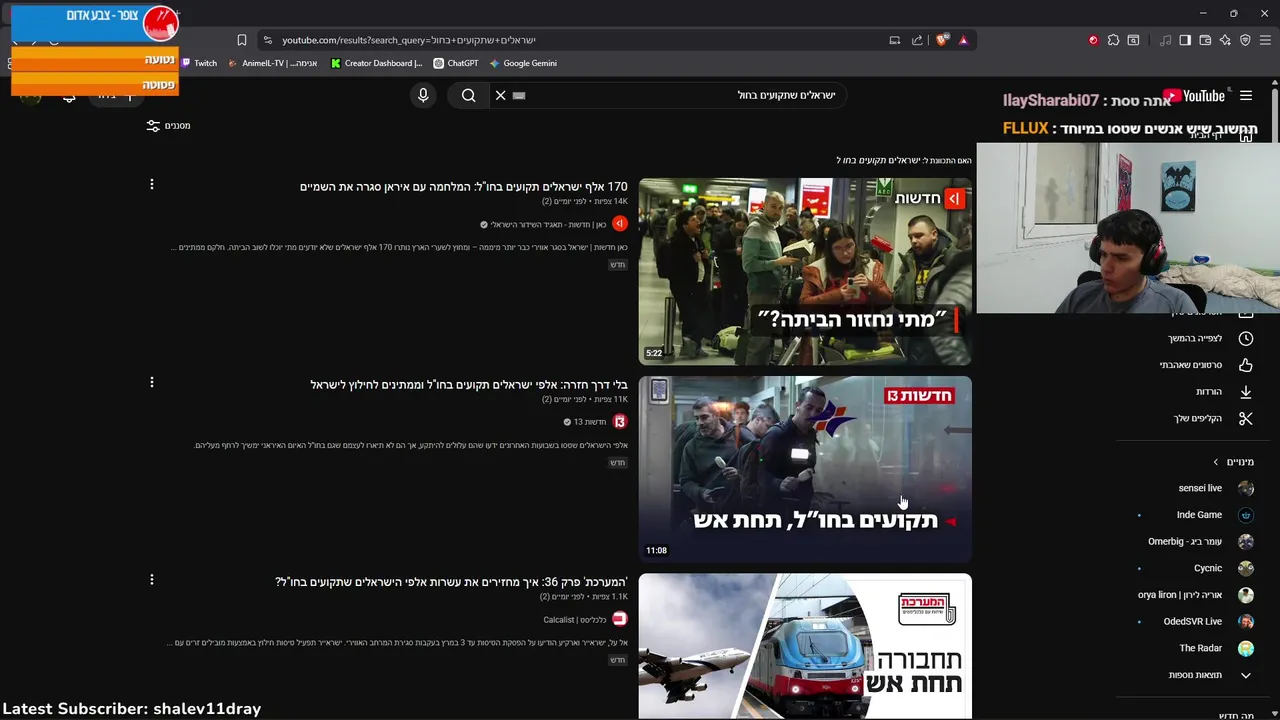Open more options for the 170 אלף video
The image size is (1280, 720).
[x=152, y=184]
